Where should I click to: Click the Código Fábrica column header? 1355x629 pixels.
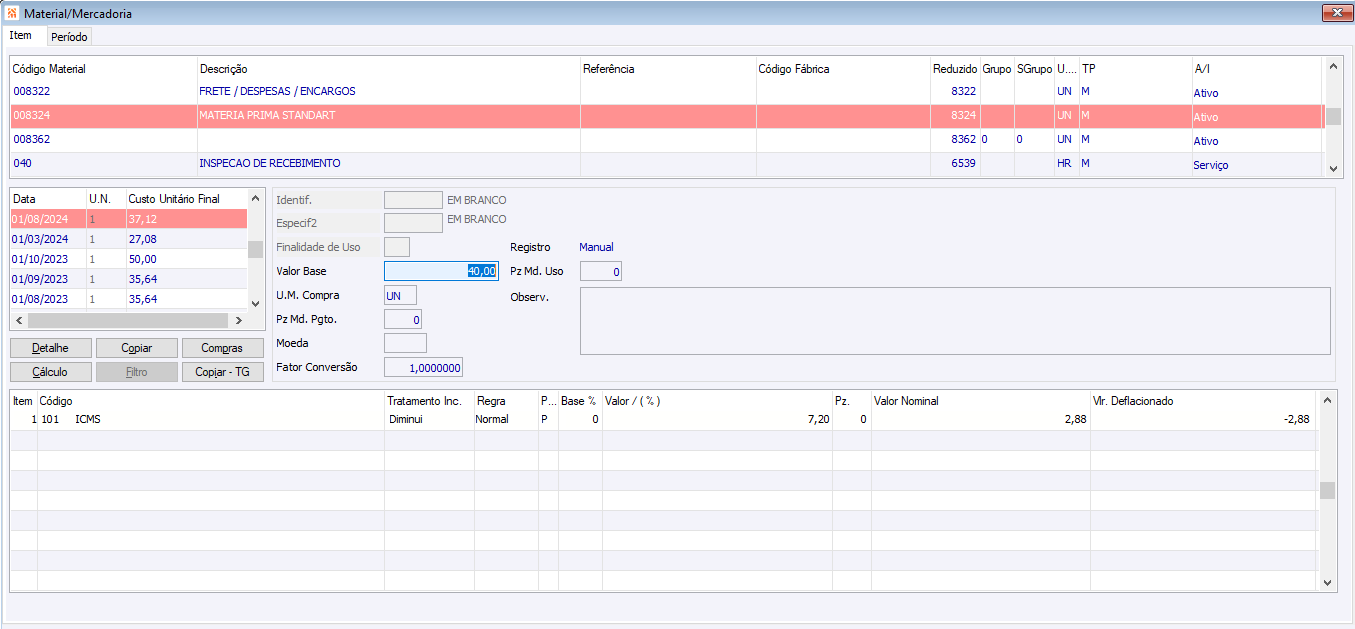click(x=843, y=69)
